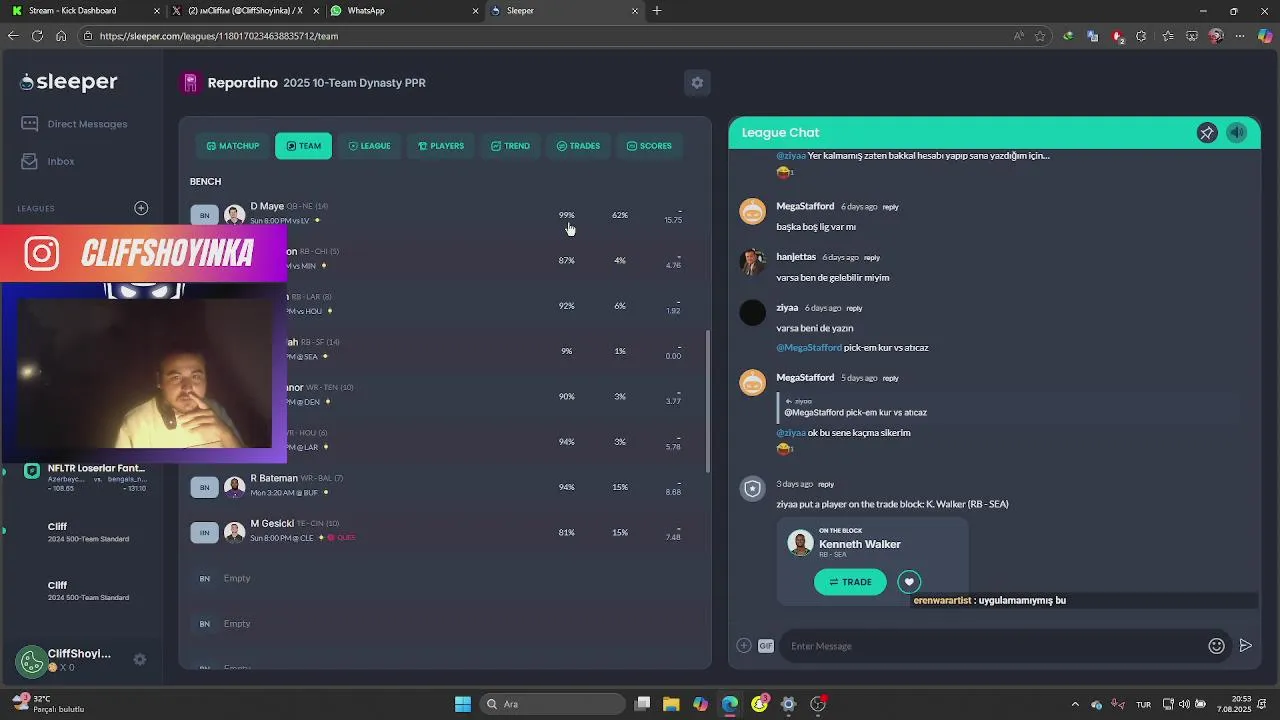The width and height of the screenshot is (1280, 720).
Task: Open browser Settings and more menu
Action: pyautogui.click(x=1240, y=36)
